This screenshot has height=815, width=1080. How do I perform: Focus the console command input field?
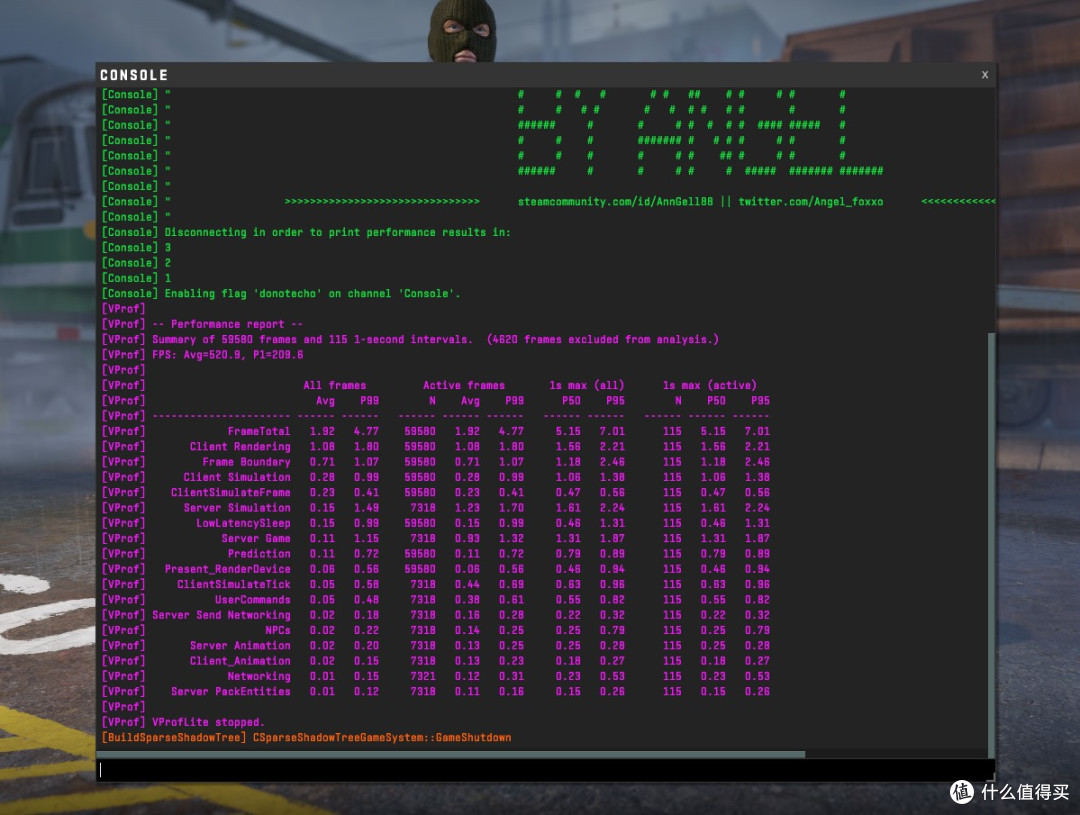coord(545,770)
